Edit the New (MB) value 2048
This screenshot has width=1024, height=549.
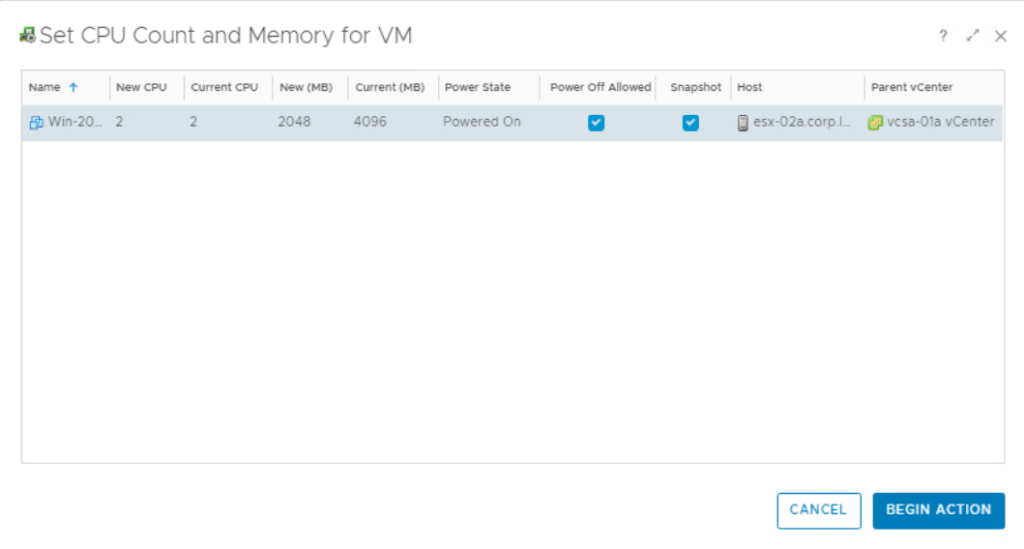pyautogui.click(x=294, y=122)
